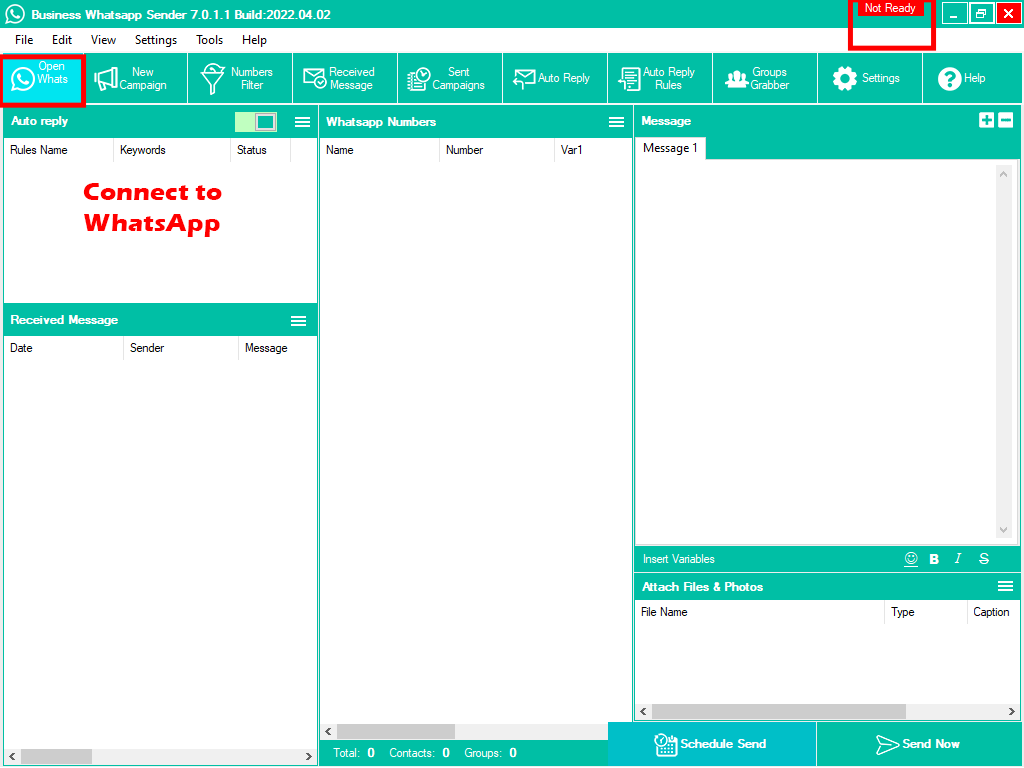Click the Not Ready status indicator

tap(890, 8)
